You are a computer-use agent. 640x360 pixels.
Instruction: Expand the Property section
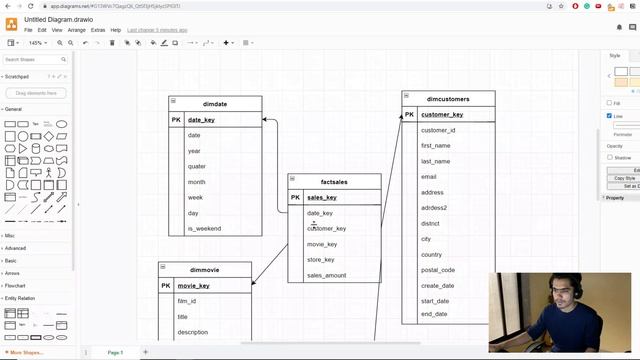tap(614, 198)
